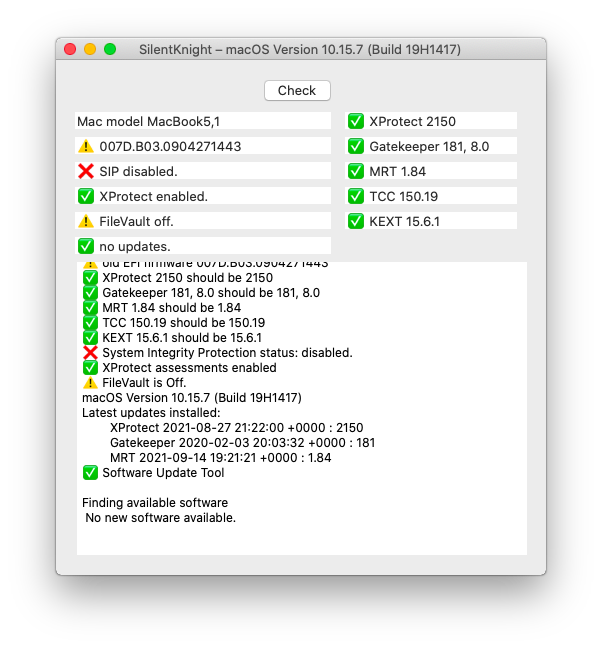Click check icon of 'MRT 1.84 should be 1.84'
The image size is (602, 649).
tap(90, 308)
